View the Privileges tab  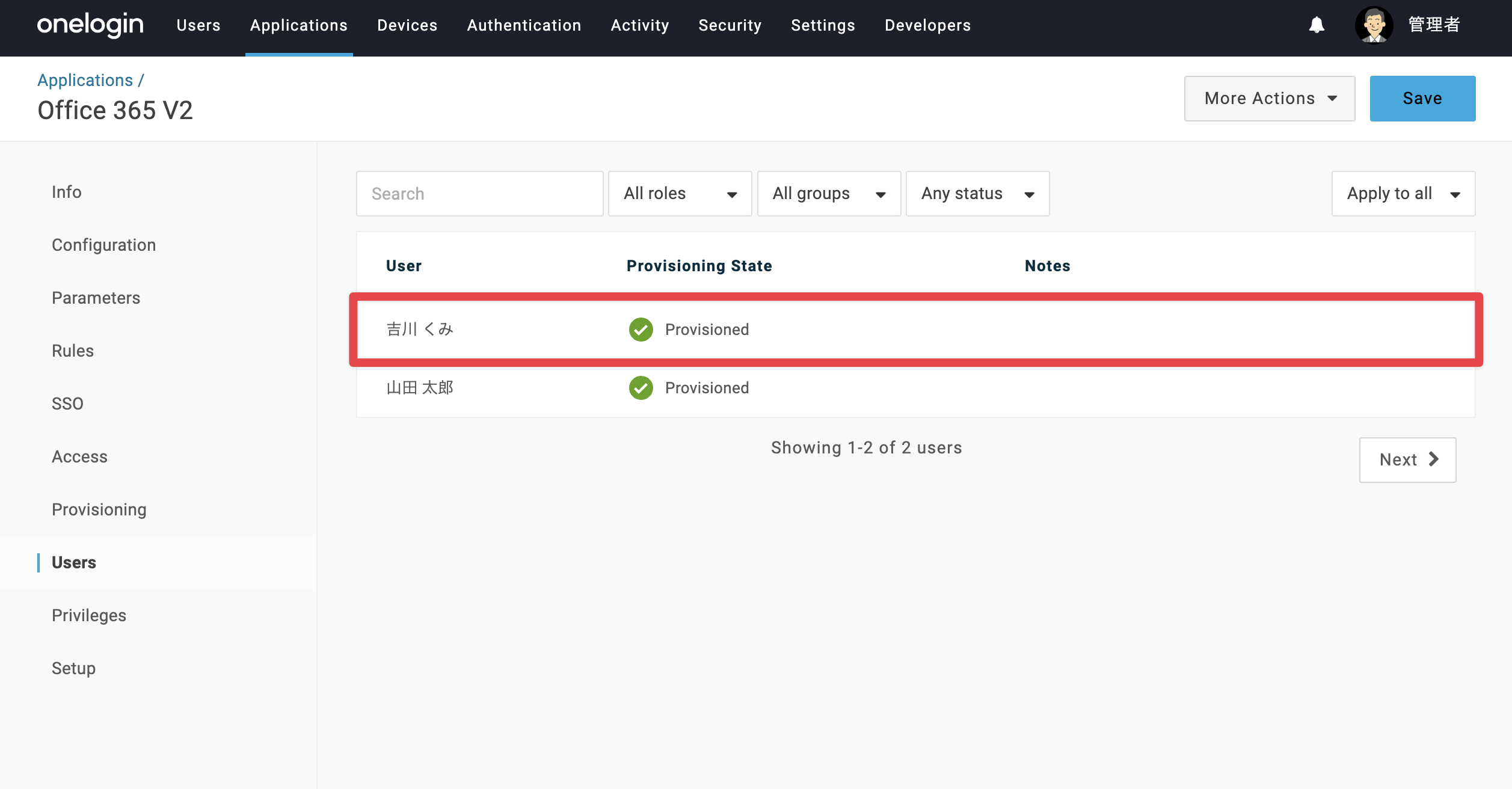(89, 615)
